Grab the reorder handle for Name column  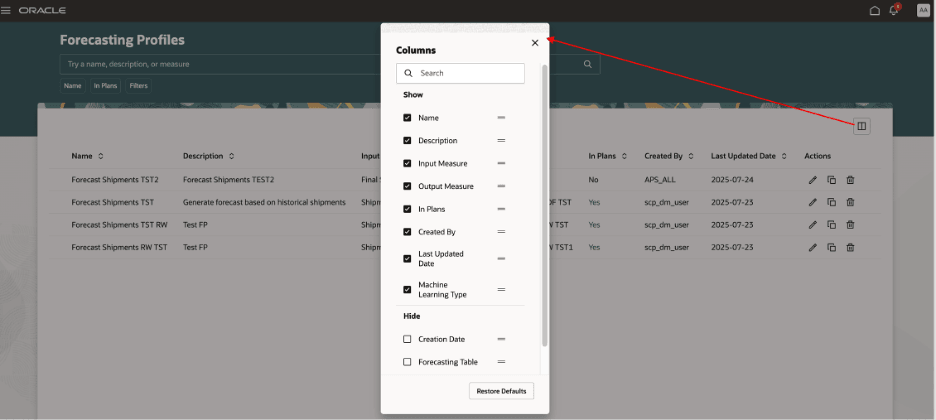point(501,118)
